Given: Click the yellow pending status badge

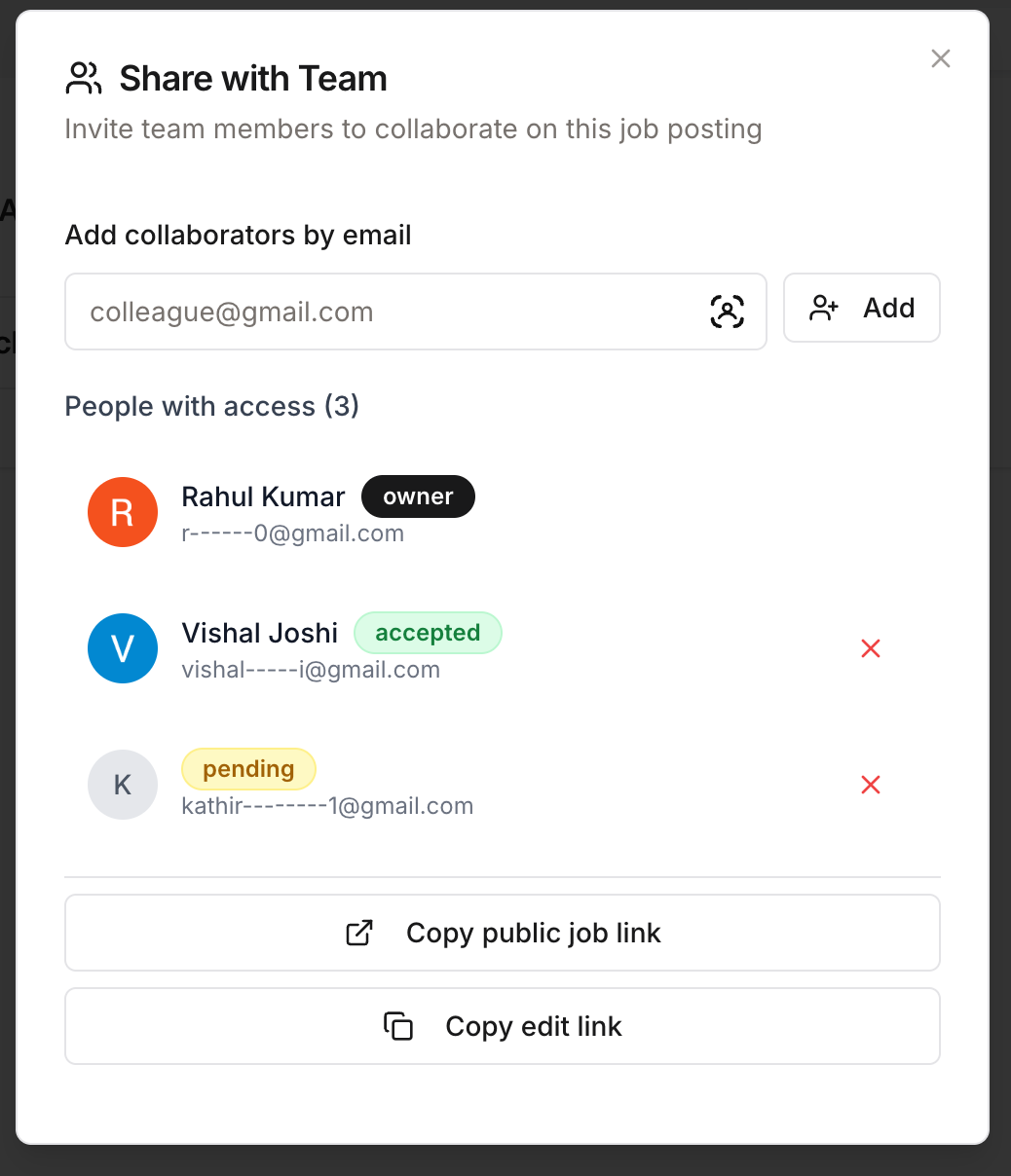Looking at the screenshot, I should point(248,769).
